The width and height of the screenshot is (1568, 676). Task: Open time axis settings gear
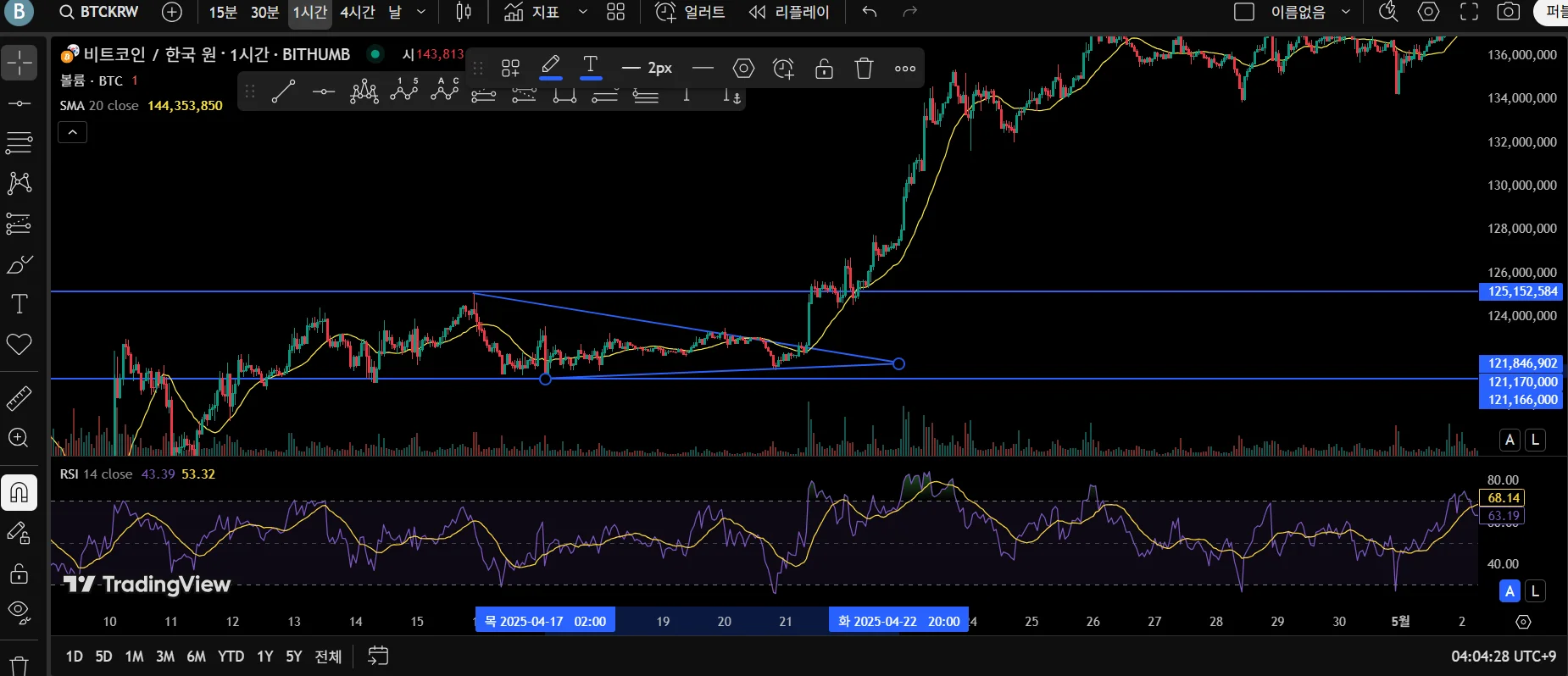pyautogui.click(x=1523, y=622)
